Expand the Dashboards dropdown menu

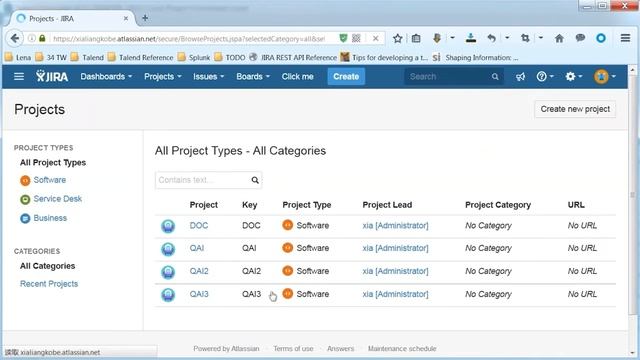tap(106, 76)
